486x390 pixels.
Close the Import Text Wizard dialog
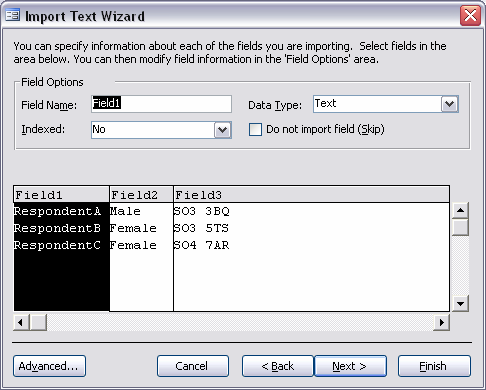click(470, 15)
